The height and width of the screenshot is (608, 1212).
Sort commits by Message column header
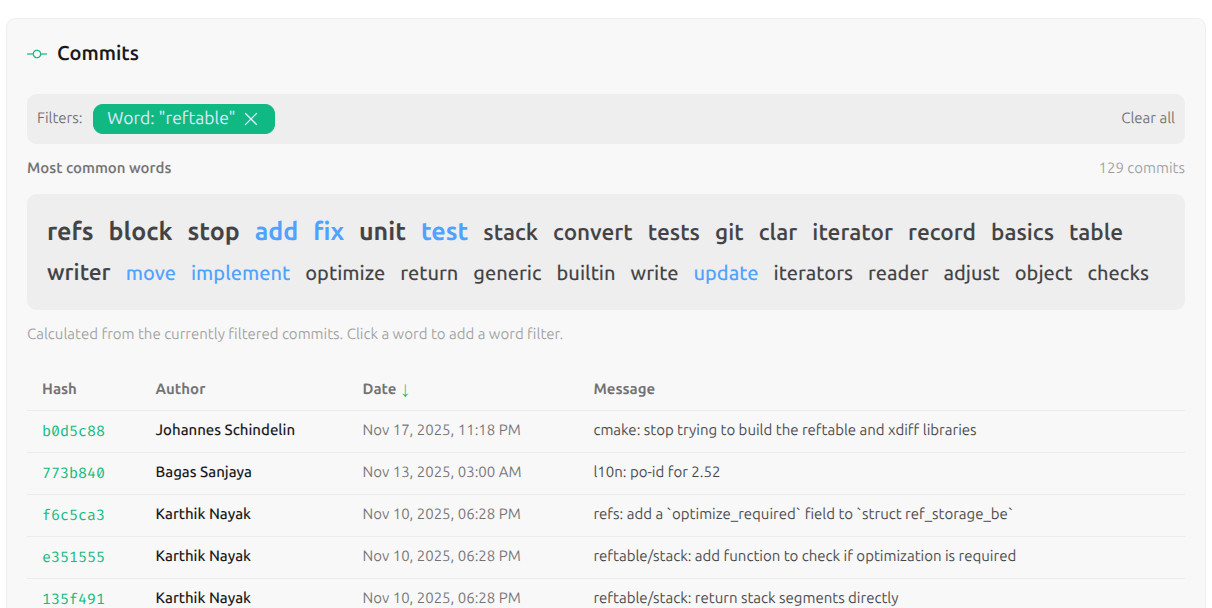pos(624,389)
